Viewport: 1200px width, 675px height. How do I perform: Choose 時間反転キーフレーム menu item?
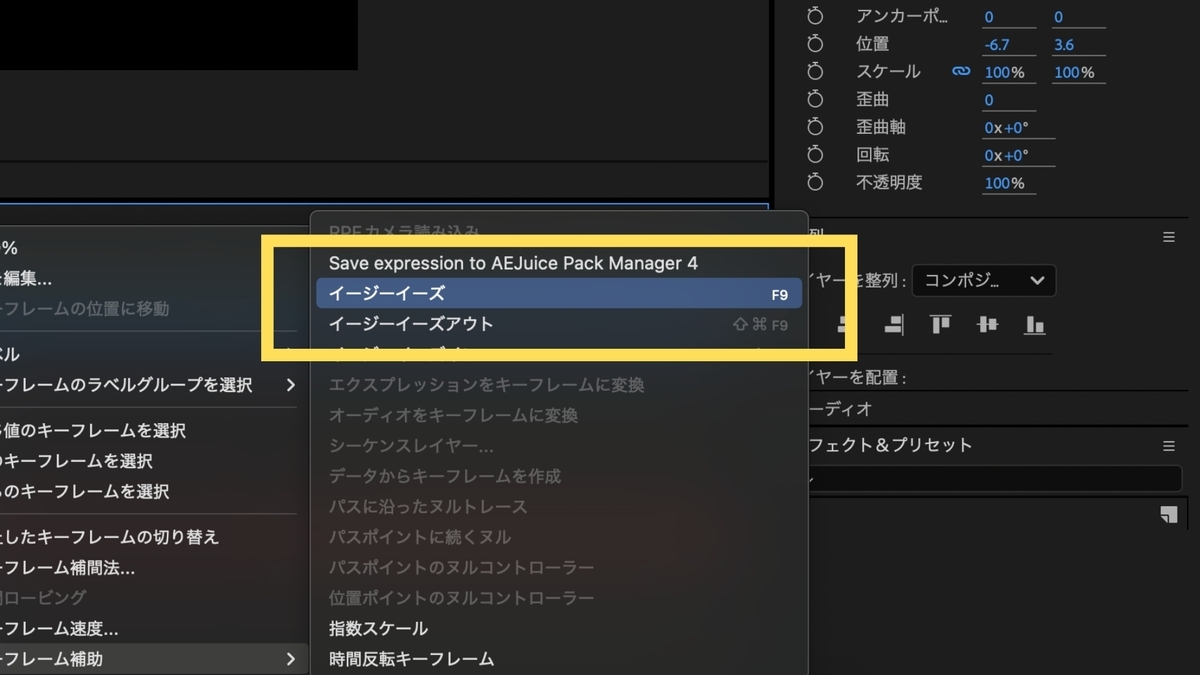click(x=559, y=659)
